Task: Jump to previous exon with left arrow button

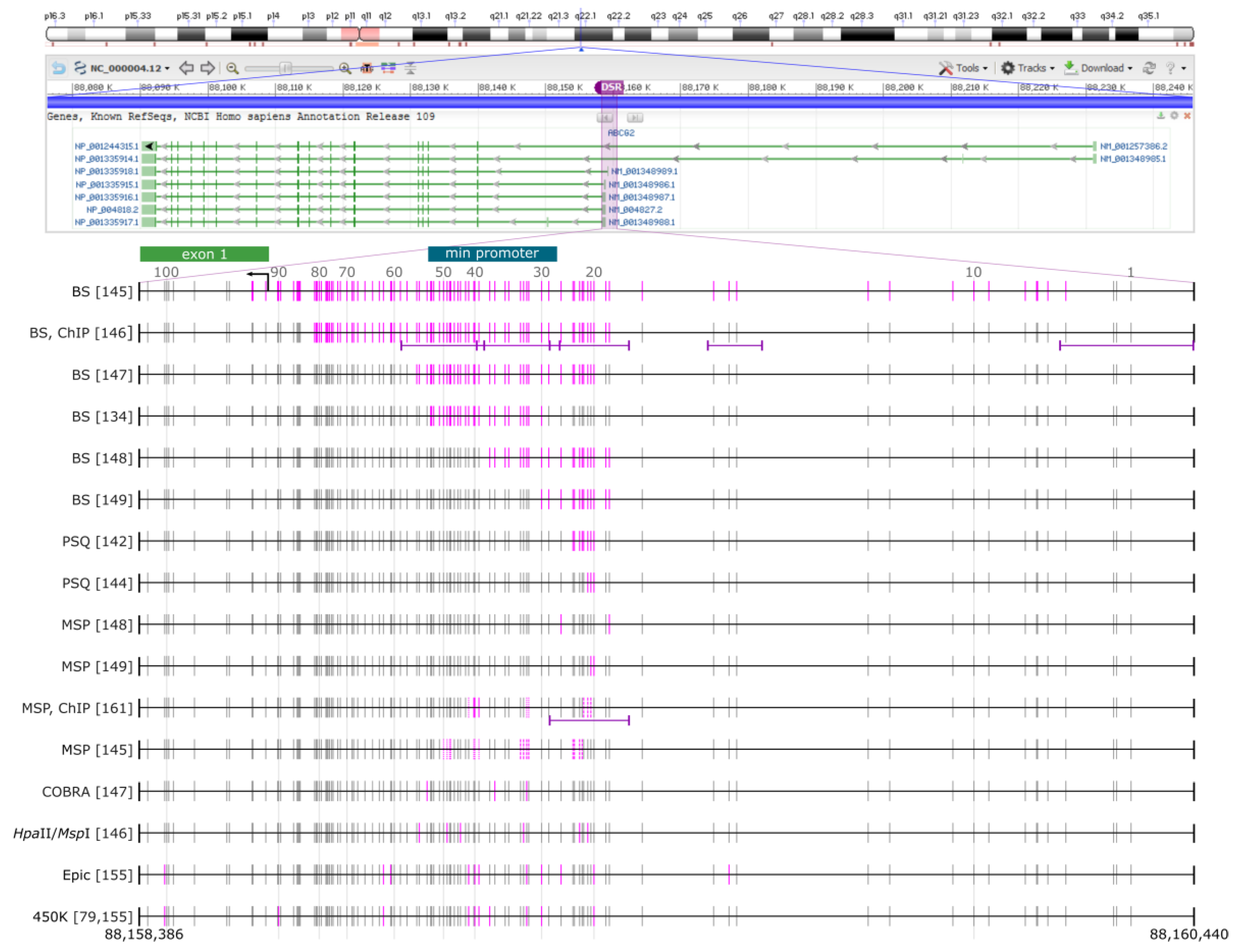Action: click(604, 118)
